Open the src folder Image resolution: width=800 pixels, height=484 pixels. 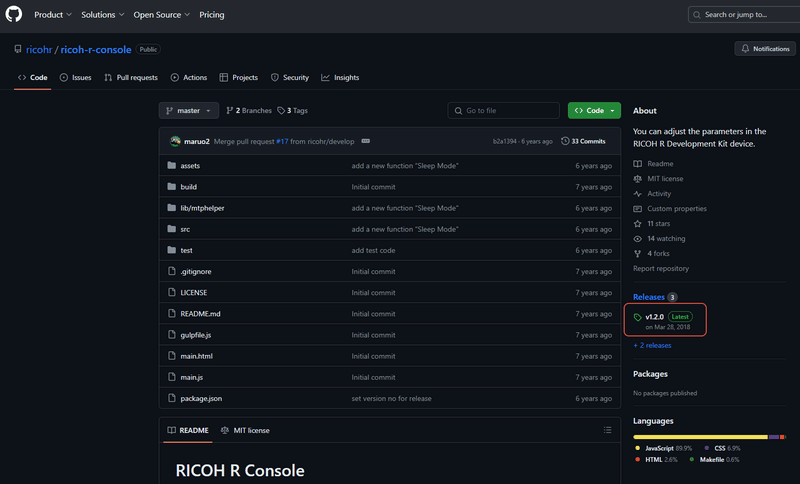(185, 230)
